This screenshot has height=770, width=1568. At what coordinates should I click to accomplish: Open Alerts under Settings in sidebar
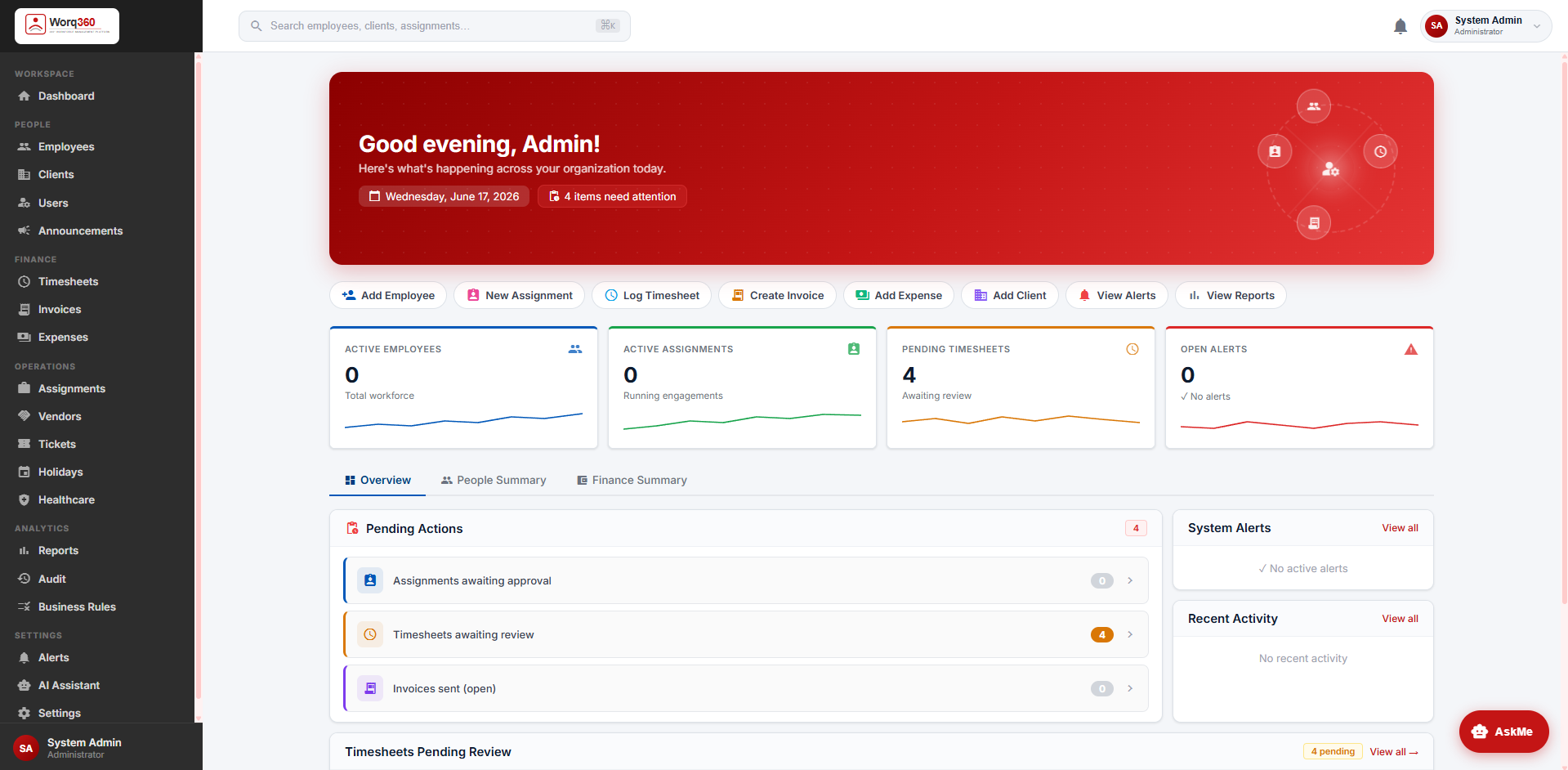coord(53,658)
